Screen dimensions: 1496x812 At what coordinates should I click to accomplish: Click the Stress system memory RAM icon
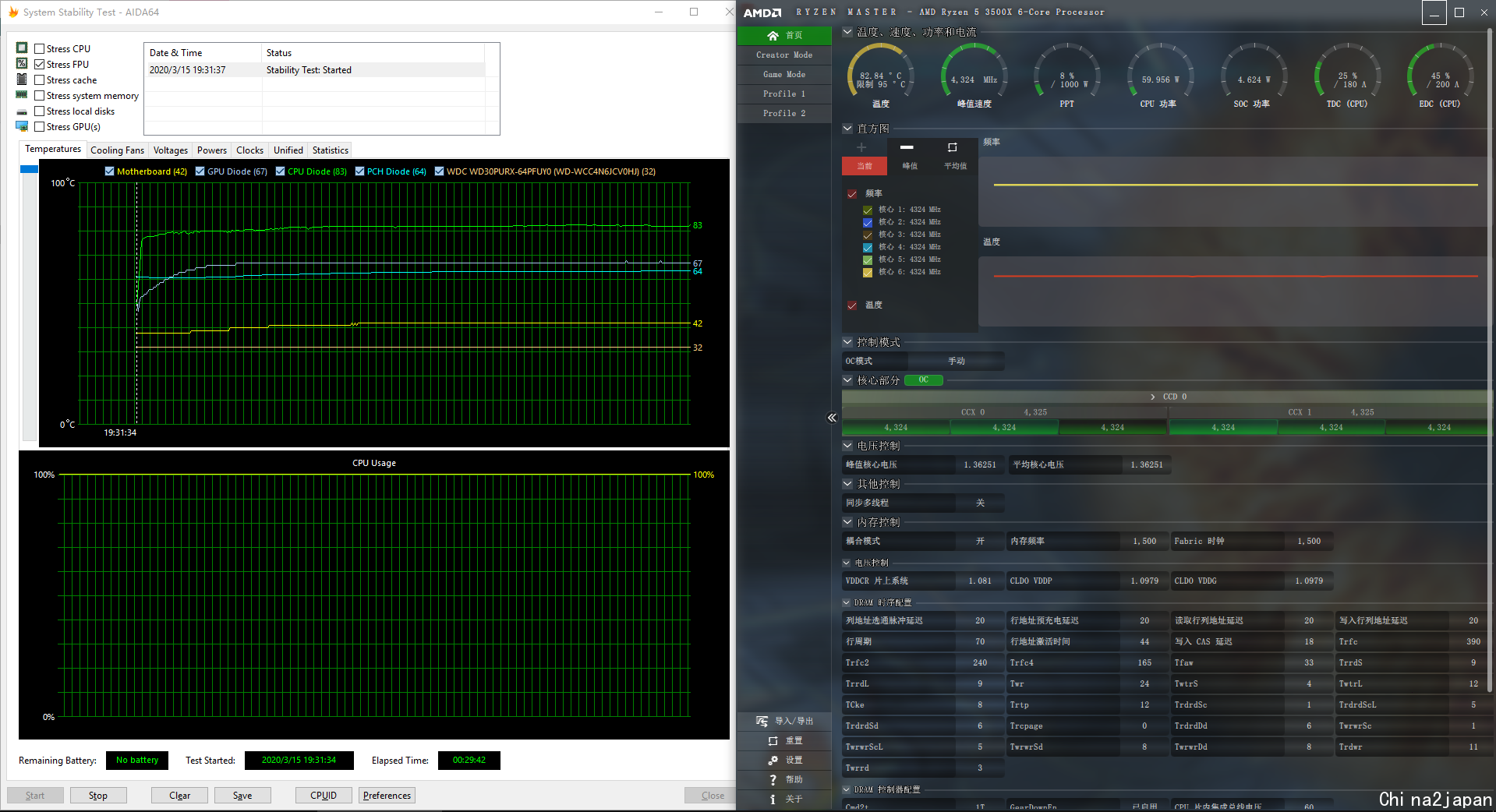22,95
